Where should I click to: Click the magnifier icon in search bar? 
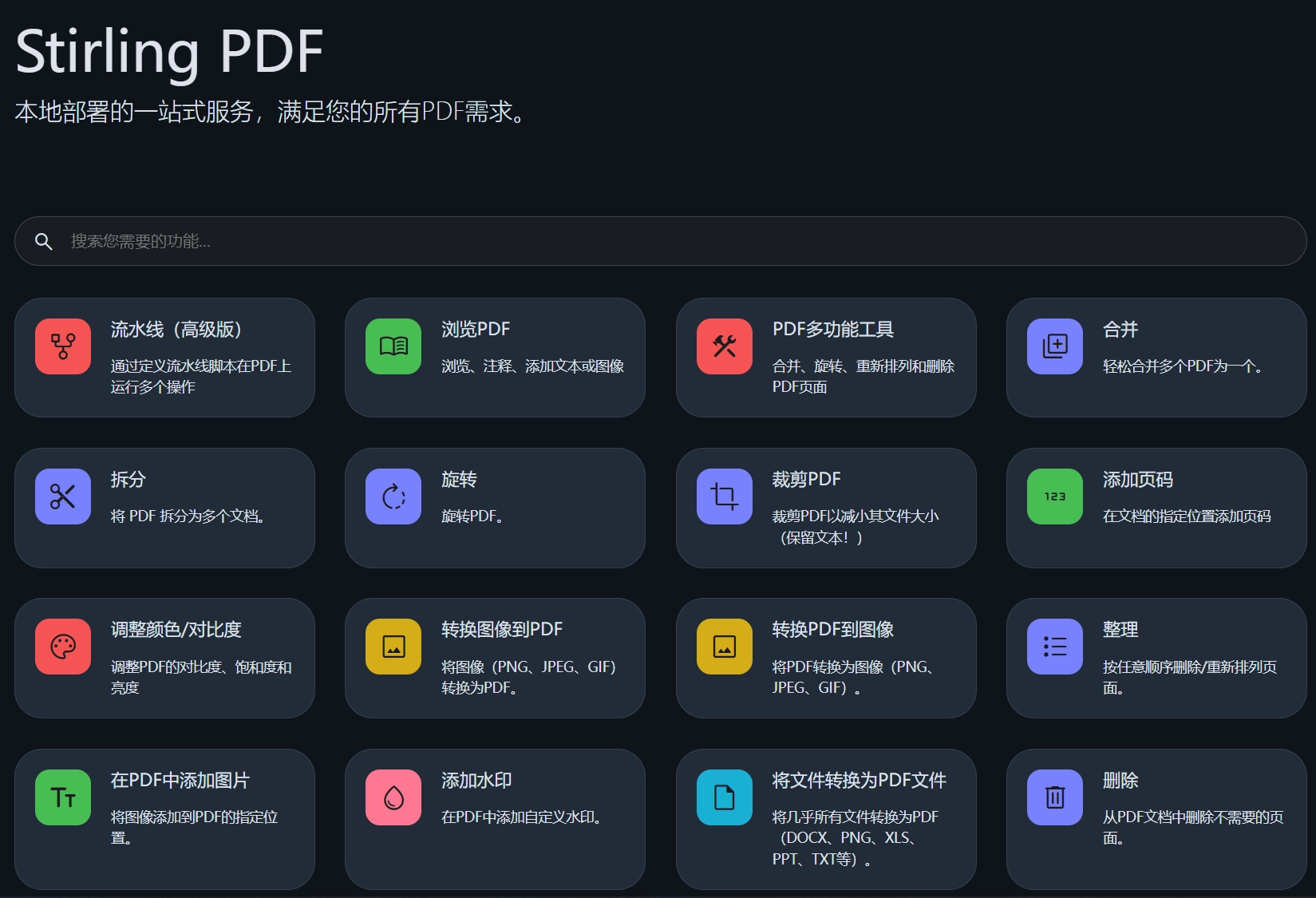click(44, 241)
